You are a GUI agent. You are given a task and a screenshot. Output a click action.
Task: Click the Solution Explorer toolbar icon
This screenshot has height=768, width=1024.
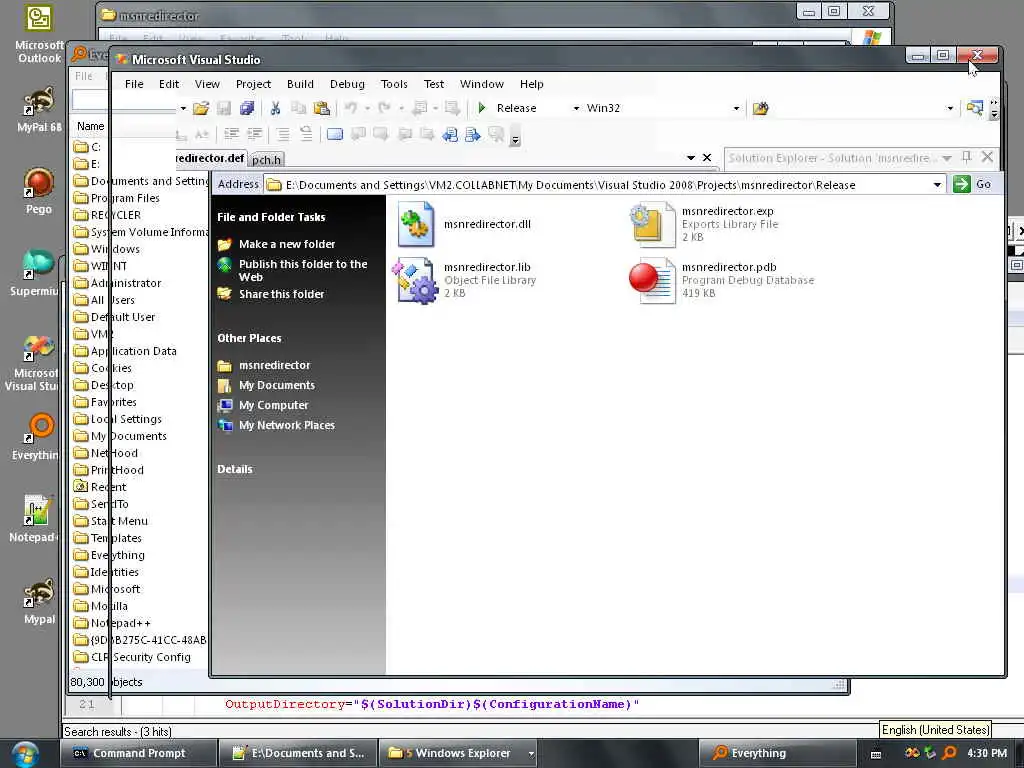[974, 108]
